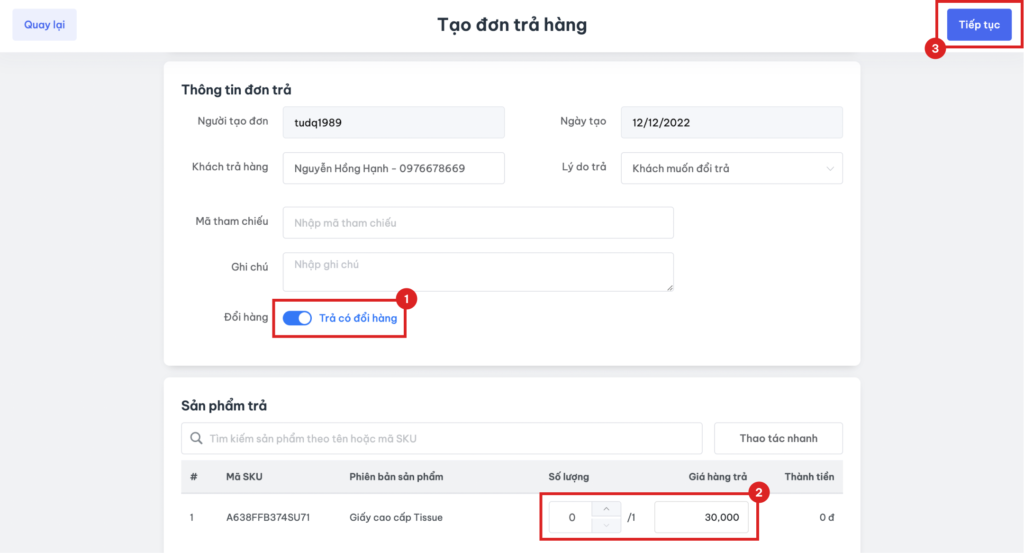Decrease return quantity with down arrow
Screen dimensions: 1024x553
tap(606, 525)
